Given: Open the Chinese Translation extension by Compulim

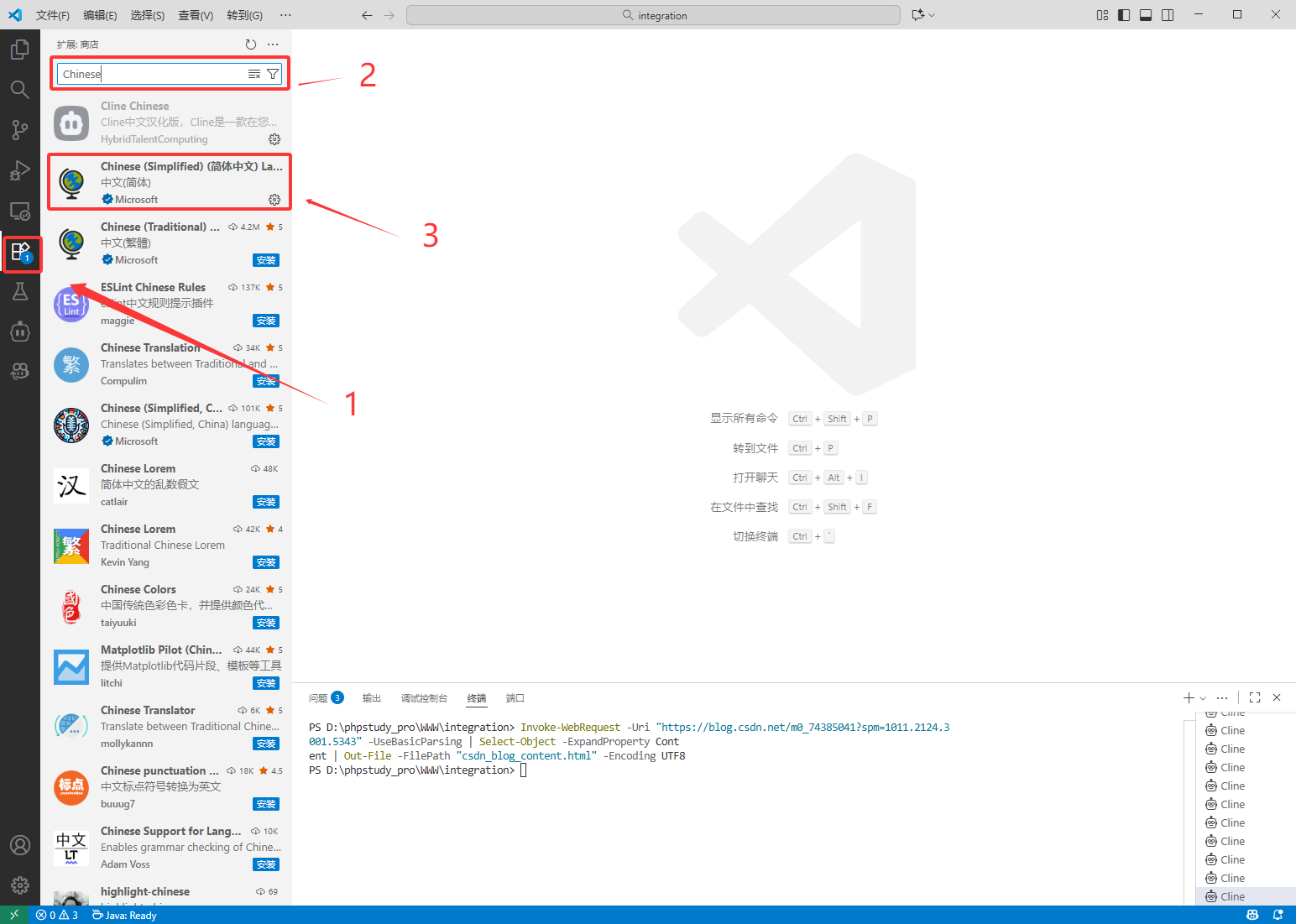Looking at the screenshot, I should [166, 364].
